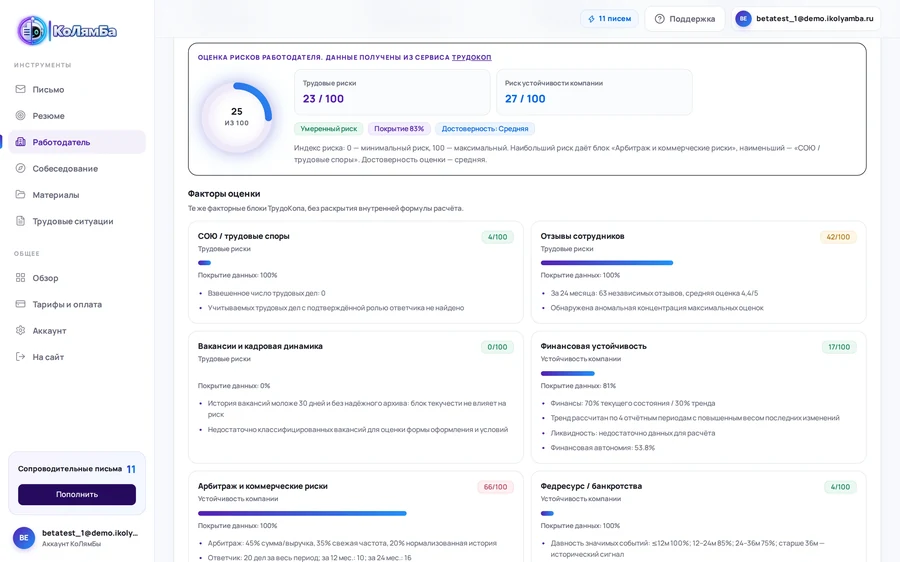This screenshot has width=900, height=562.
Task: Click the Финансовая автономия: 53.8% line
Action: point(602,448)
